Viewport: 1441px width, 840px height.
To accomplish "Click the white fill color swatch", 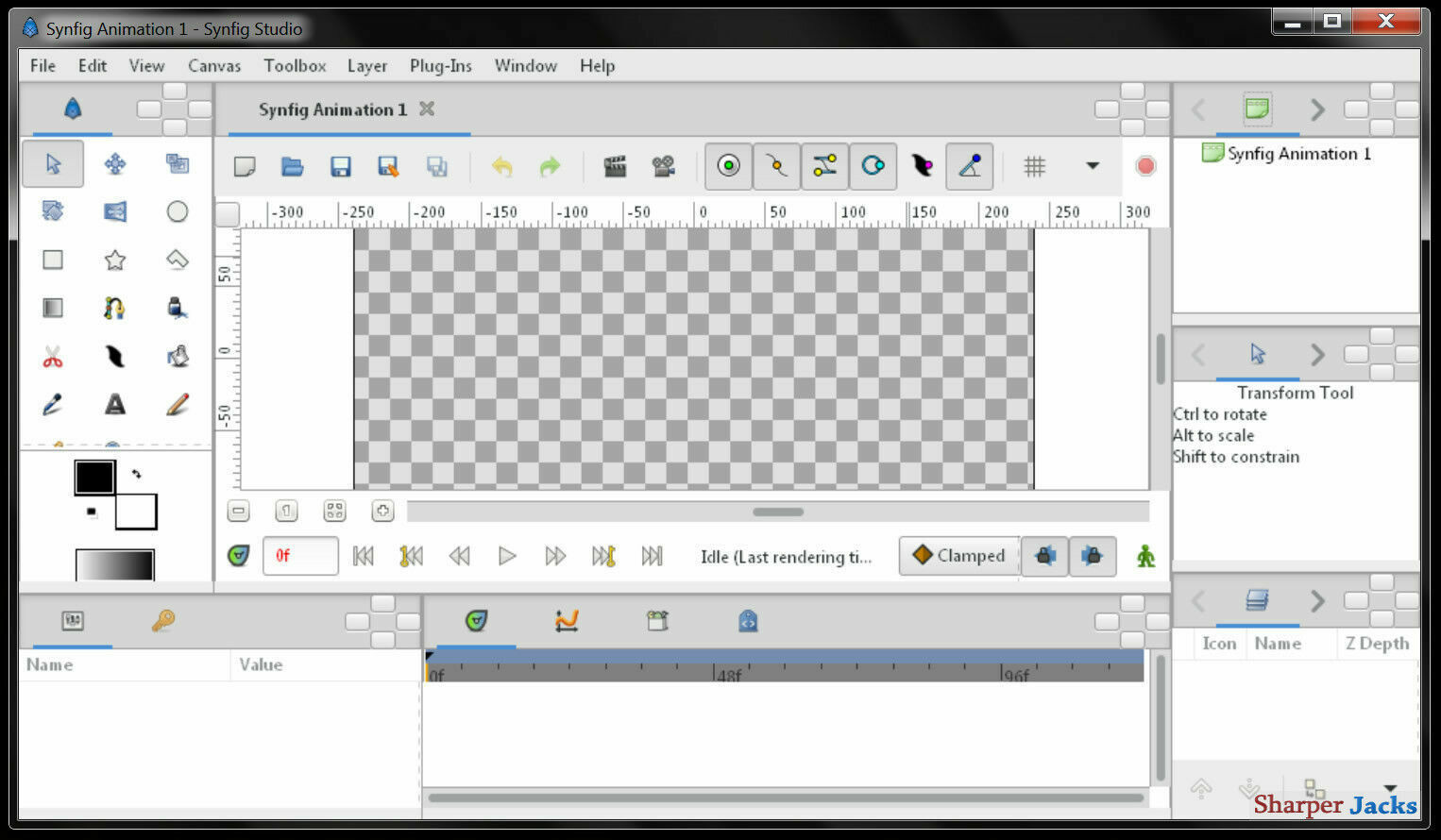I will coord(137,512).
